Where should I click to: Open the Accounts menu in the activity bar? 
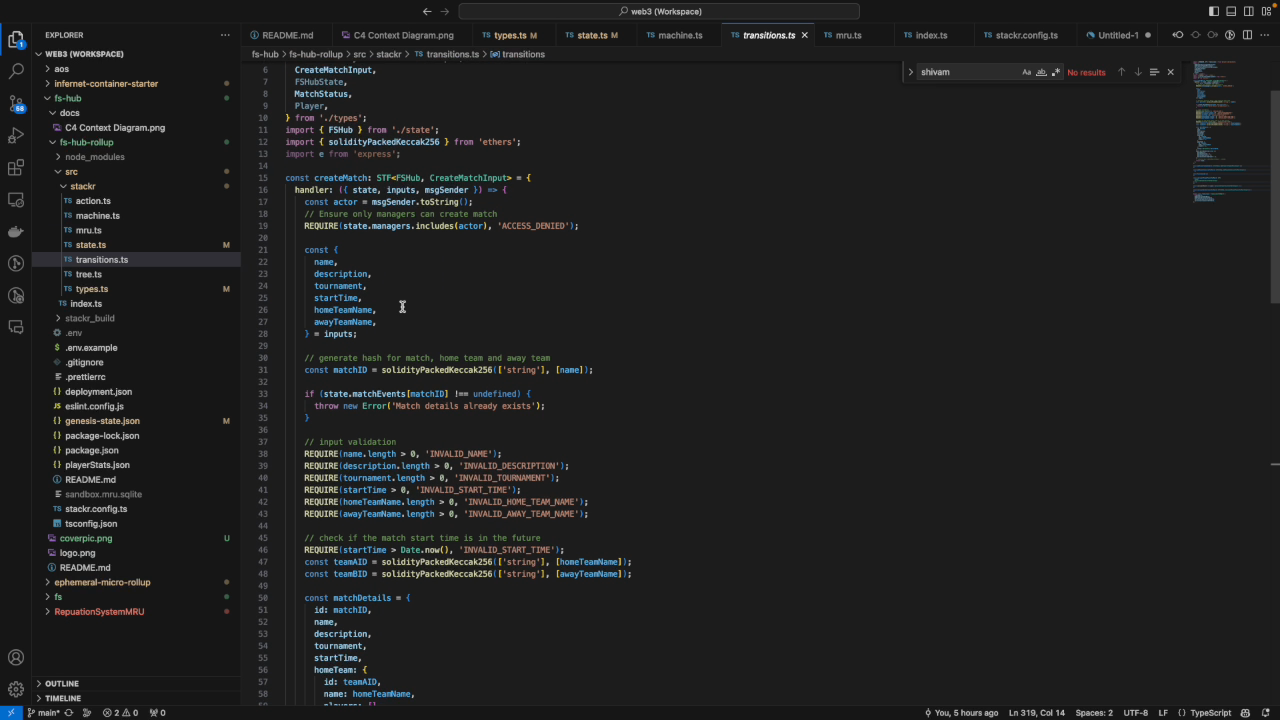point(16,658)
